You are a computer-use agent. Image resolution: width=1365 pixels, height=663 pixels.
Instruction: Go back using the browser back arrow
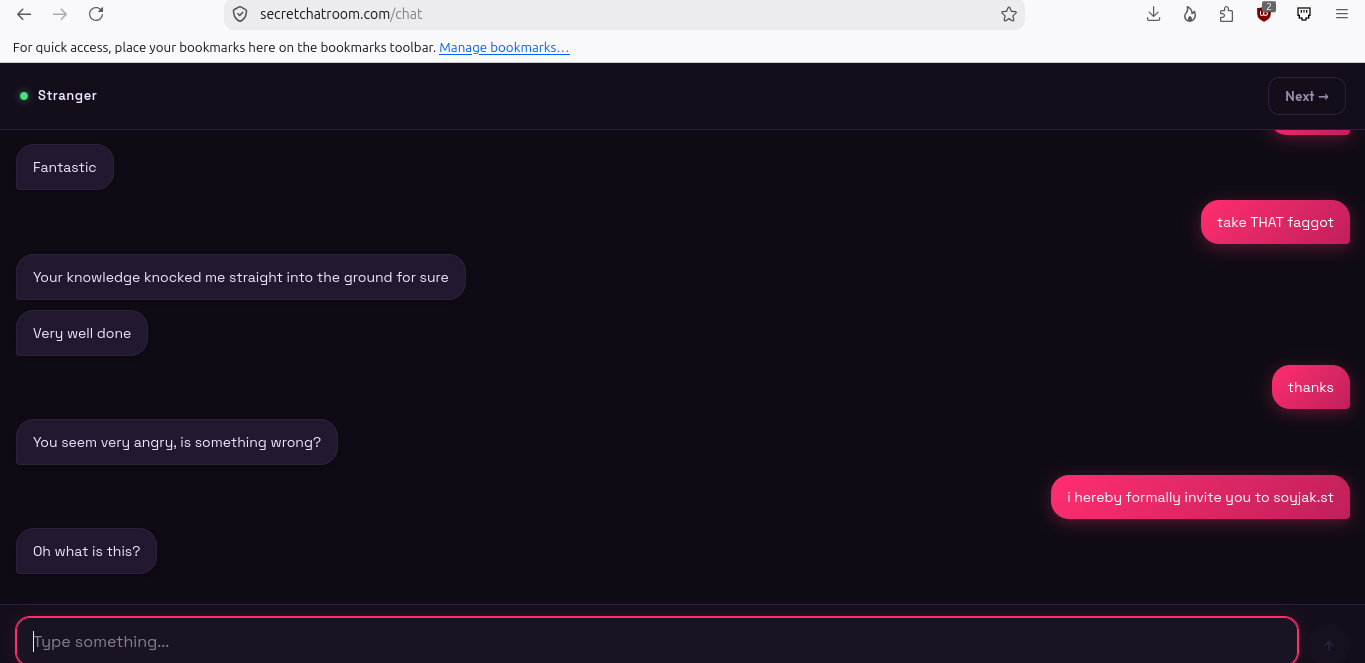24,14
